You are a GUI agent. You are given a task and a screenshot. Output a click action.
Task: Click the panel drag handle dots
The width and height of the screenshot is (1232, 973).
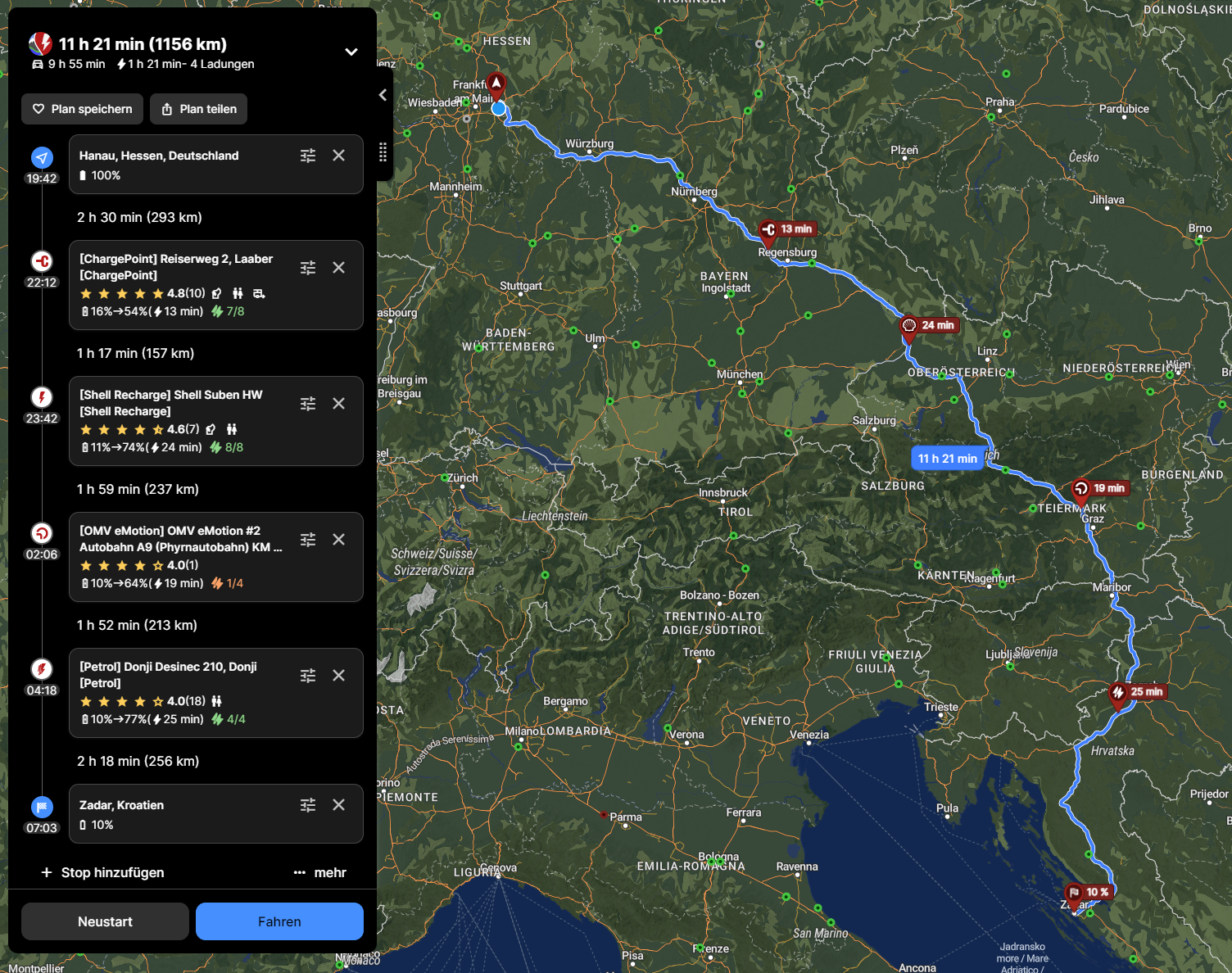(383, 152)
